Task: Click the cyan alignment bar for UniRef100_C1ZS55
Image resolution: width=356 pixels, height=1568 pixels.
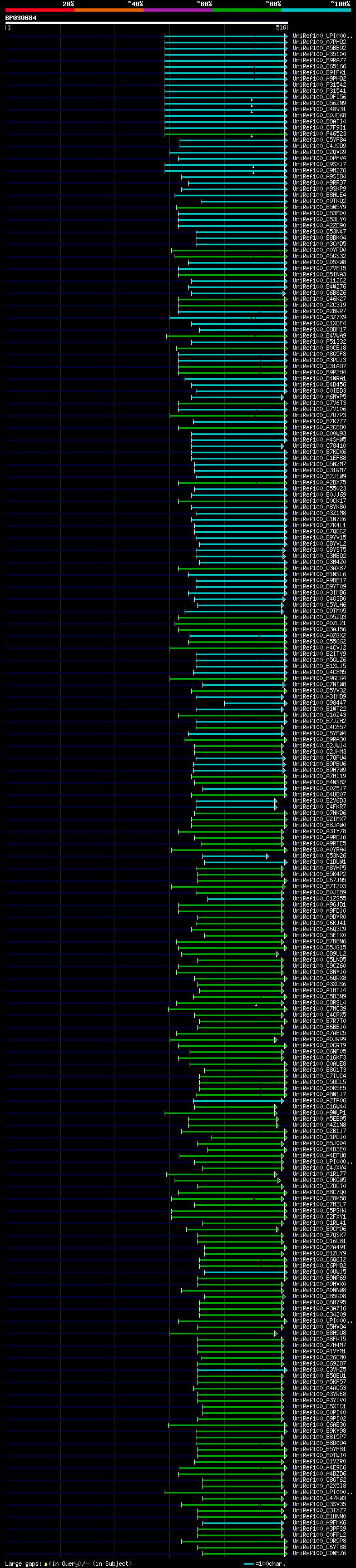Action: click(x=246, y=898)
